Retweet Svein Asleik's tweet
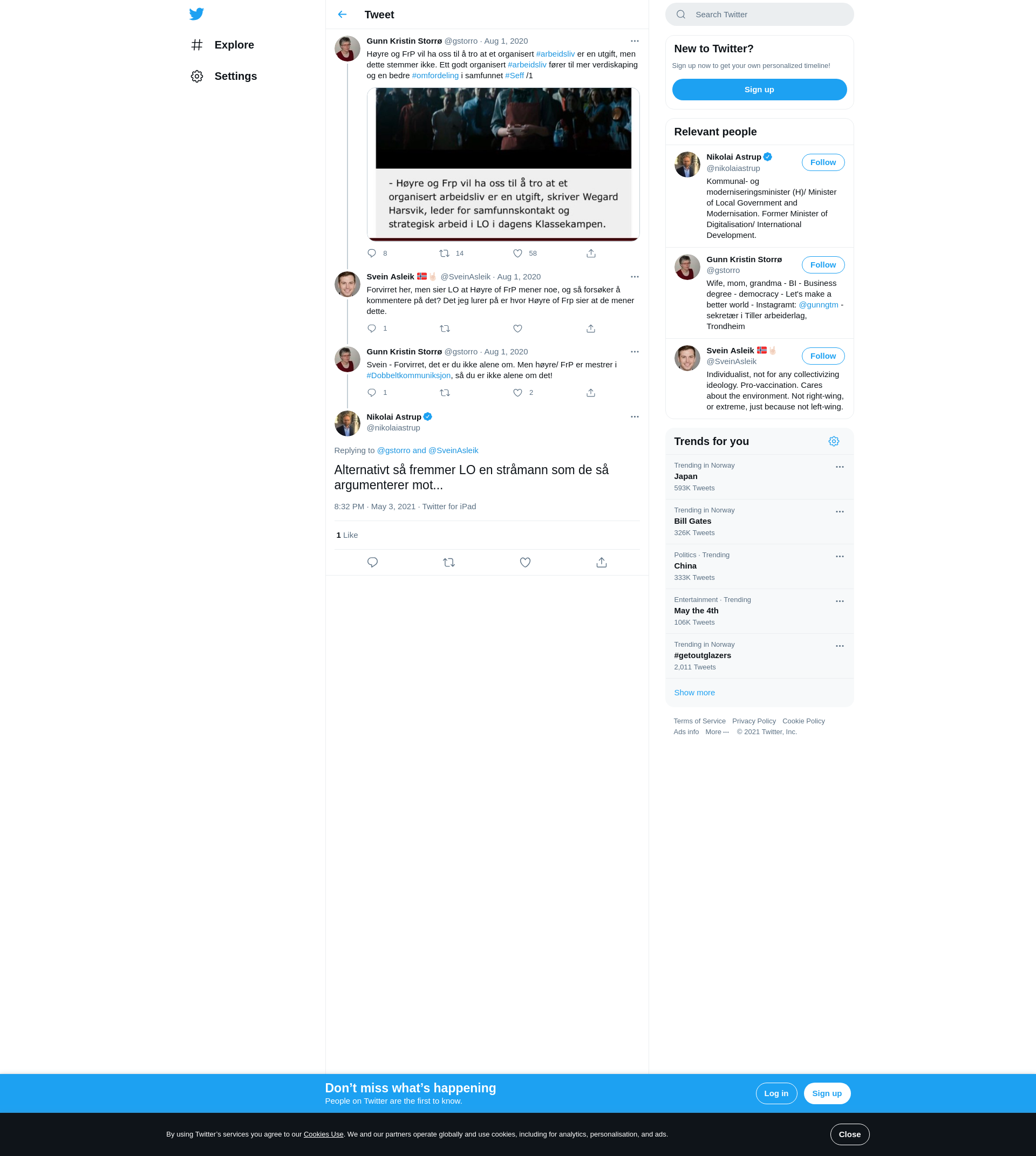This screenshot has width=1036, height=1156. pyautogui.click(x=445, y=329)
